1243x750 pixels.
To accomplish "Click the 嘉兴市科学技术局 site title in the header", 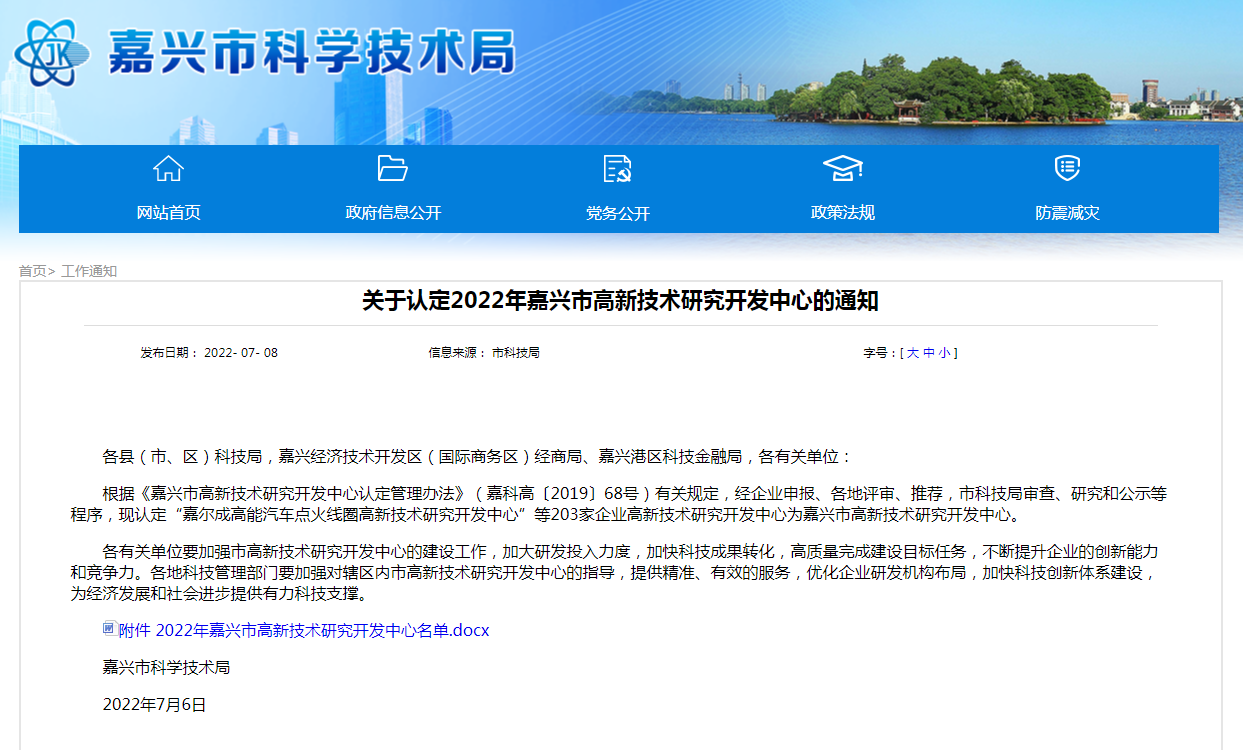I will [310, 52].
